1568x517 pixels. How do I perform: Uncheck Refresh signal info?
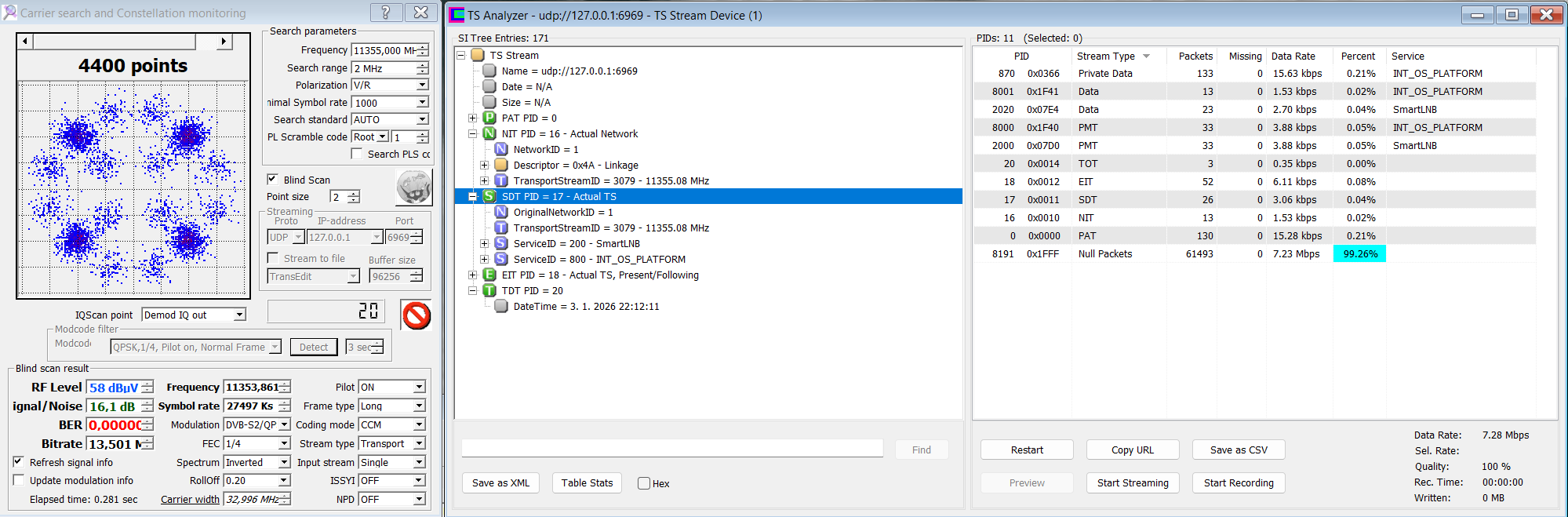point(18,462)
